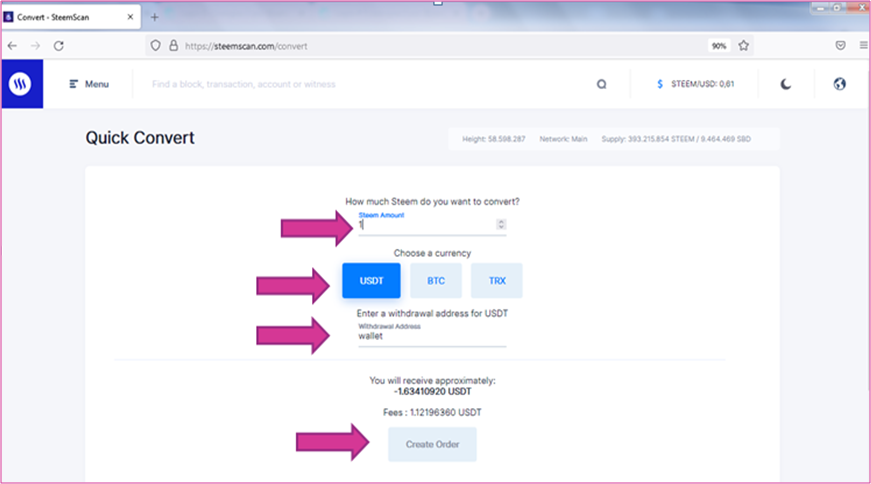
Task: Click the Quick Convert heading
Action: click(140, 138)
